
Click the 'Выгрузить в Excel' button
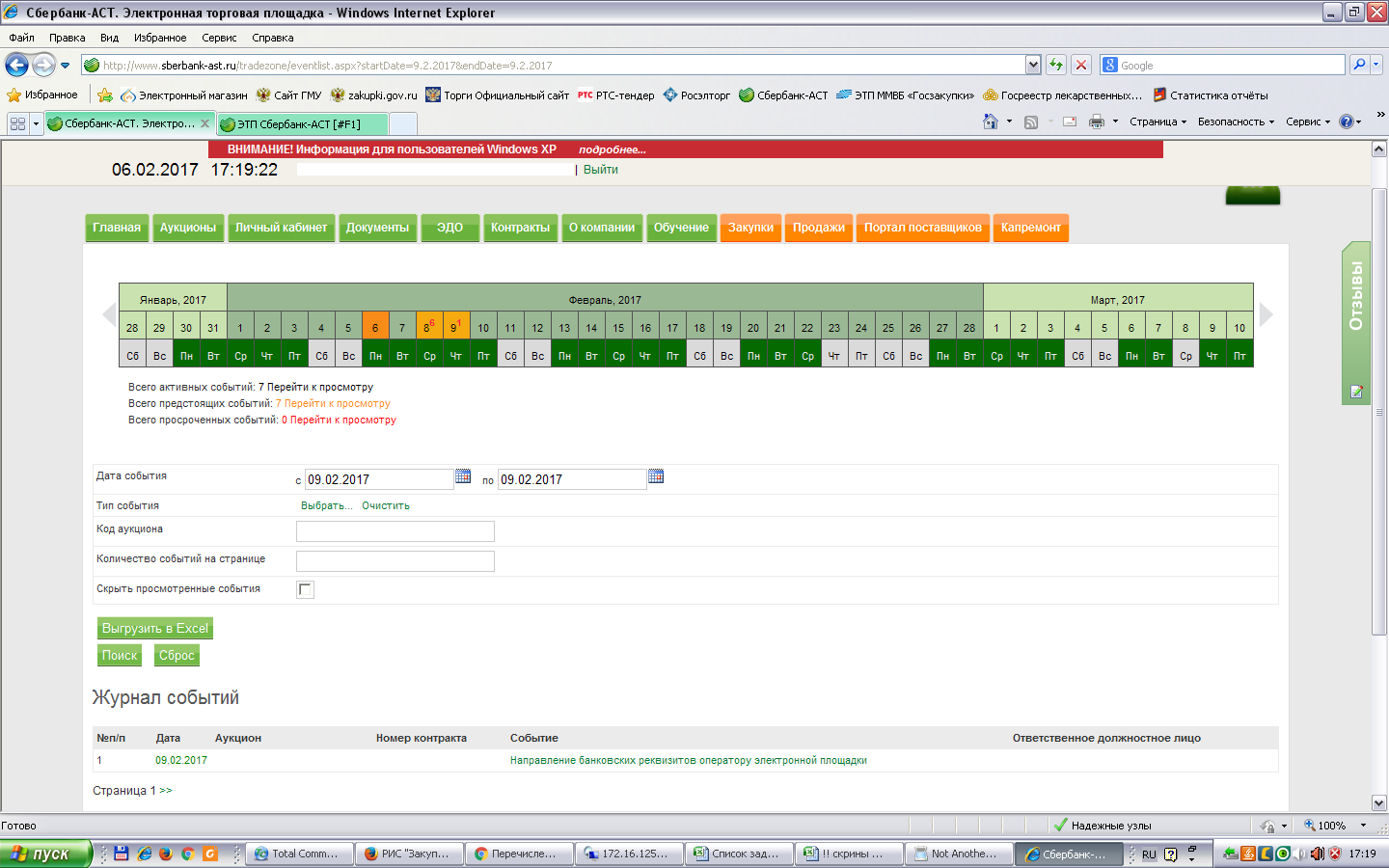click(155, 628)
